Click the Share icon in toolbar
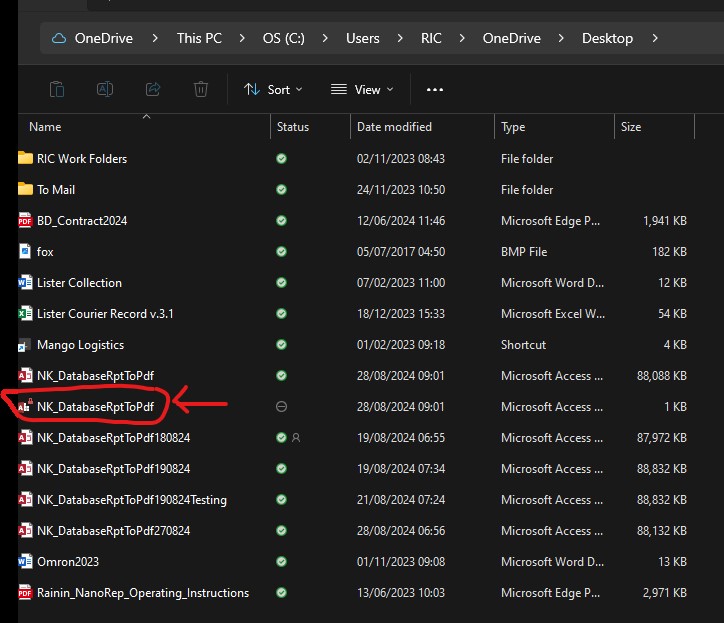The height and width of the screenshot is (623, 724). pyautogui.click(x=153, y=89)
